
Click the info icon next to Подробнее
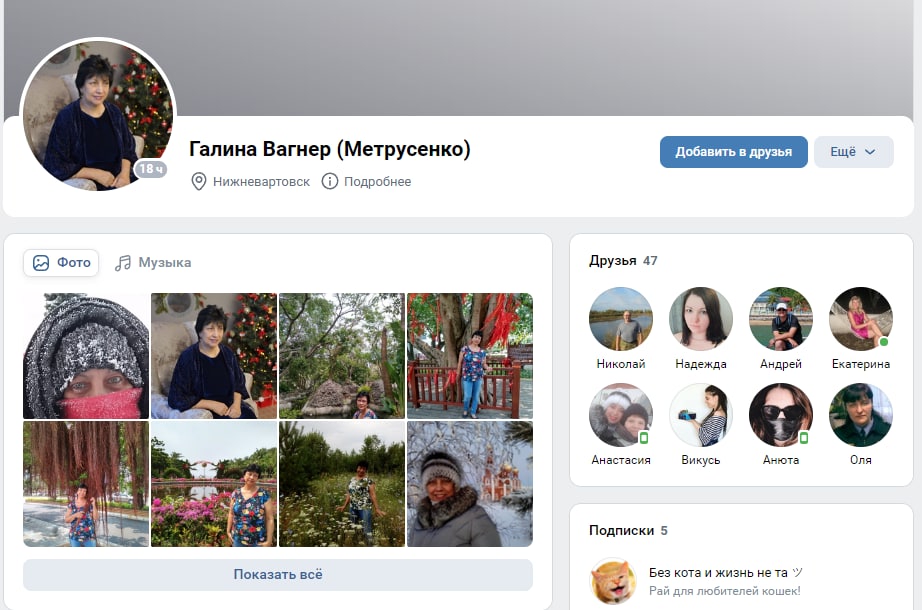pos(330,181)
